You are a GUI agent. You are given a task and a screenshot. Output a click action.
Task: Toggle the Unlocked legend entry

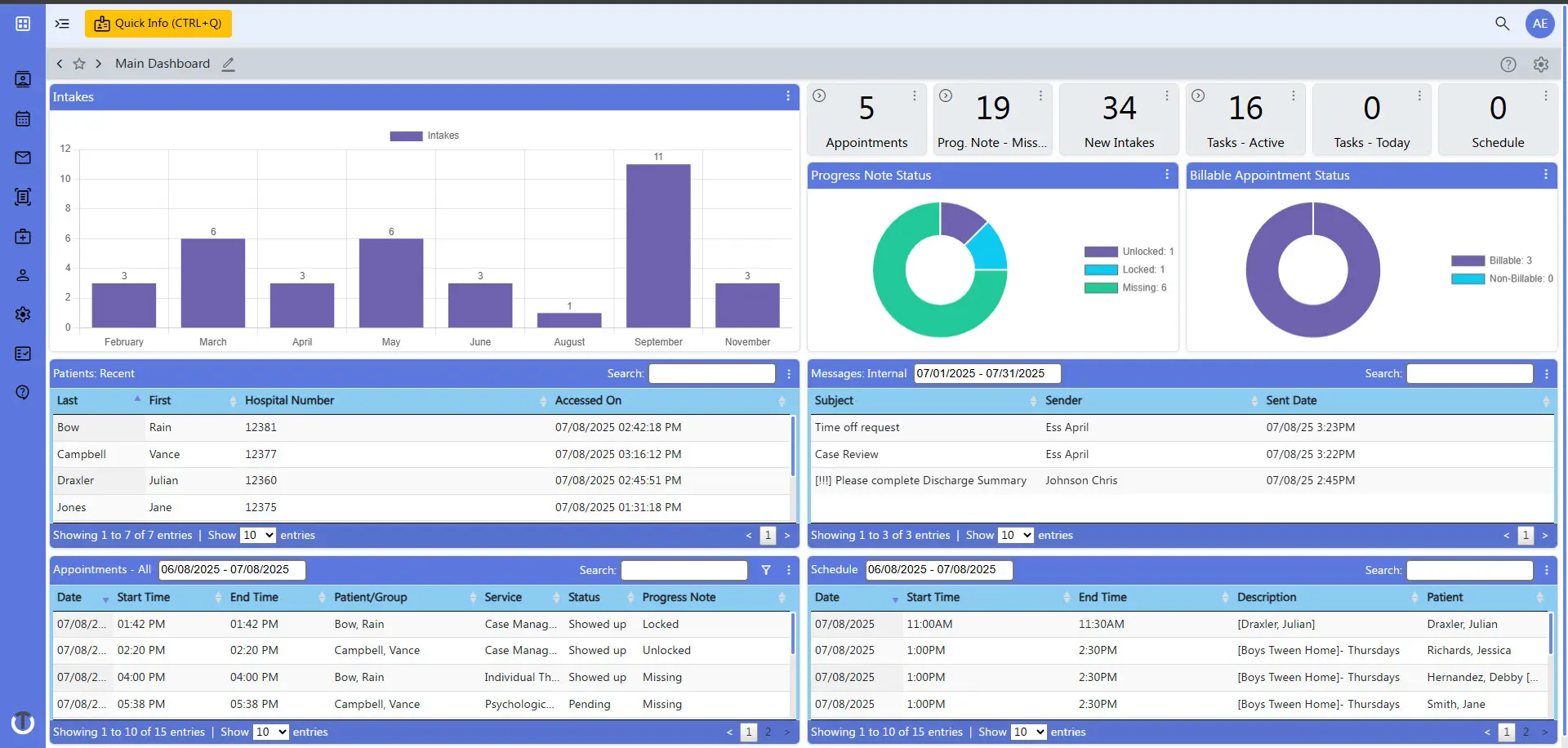(x=1129, y=252)
